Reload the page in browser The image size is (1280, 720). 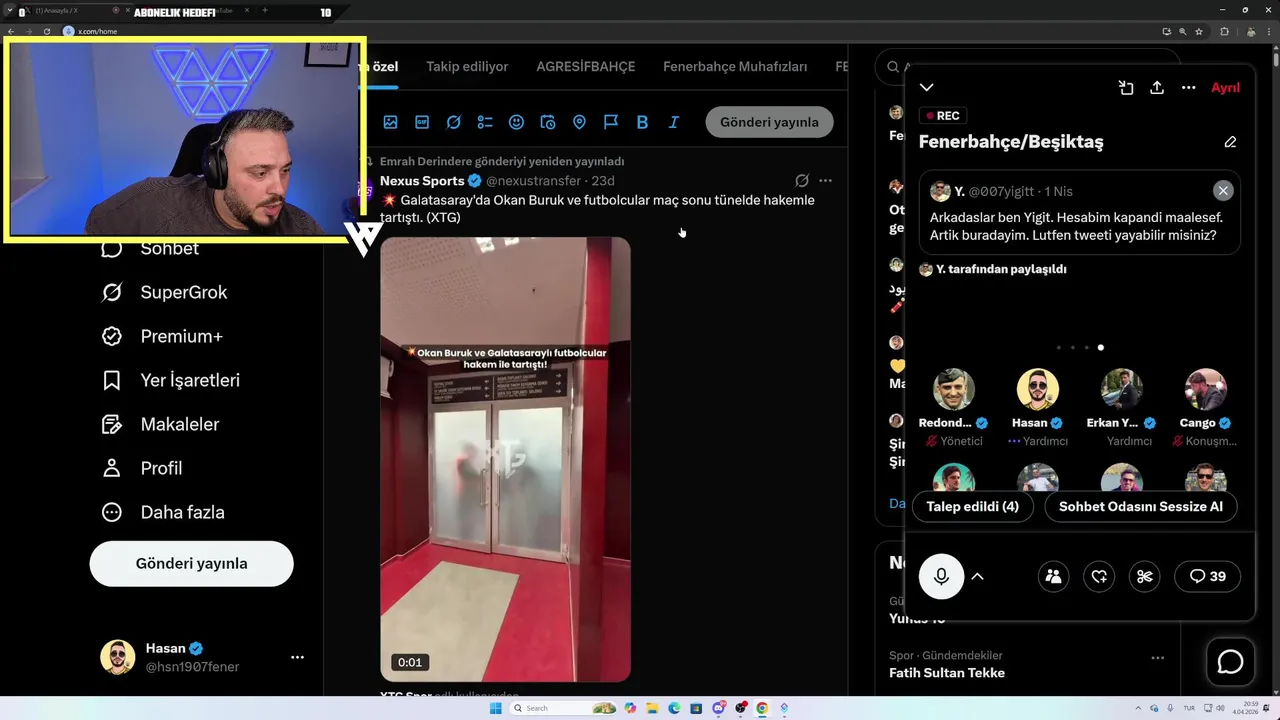(x=46, y=31)
